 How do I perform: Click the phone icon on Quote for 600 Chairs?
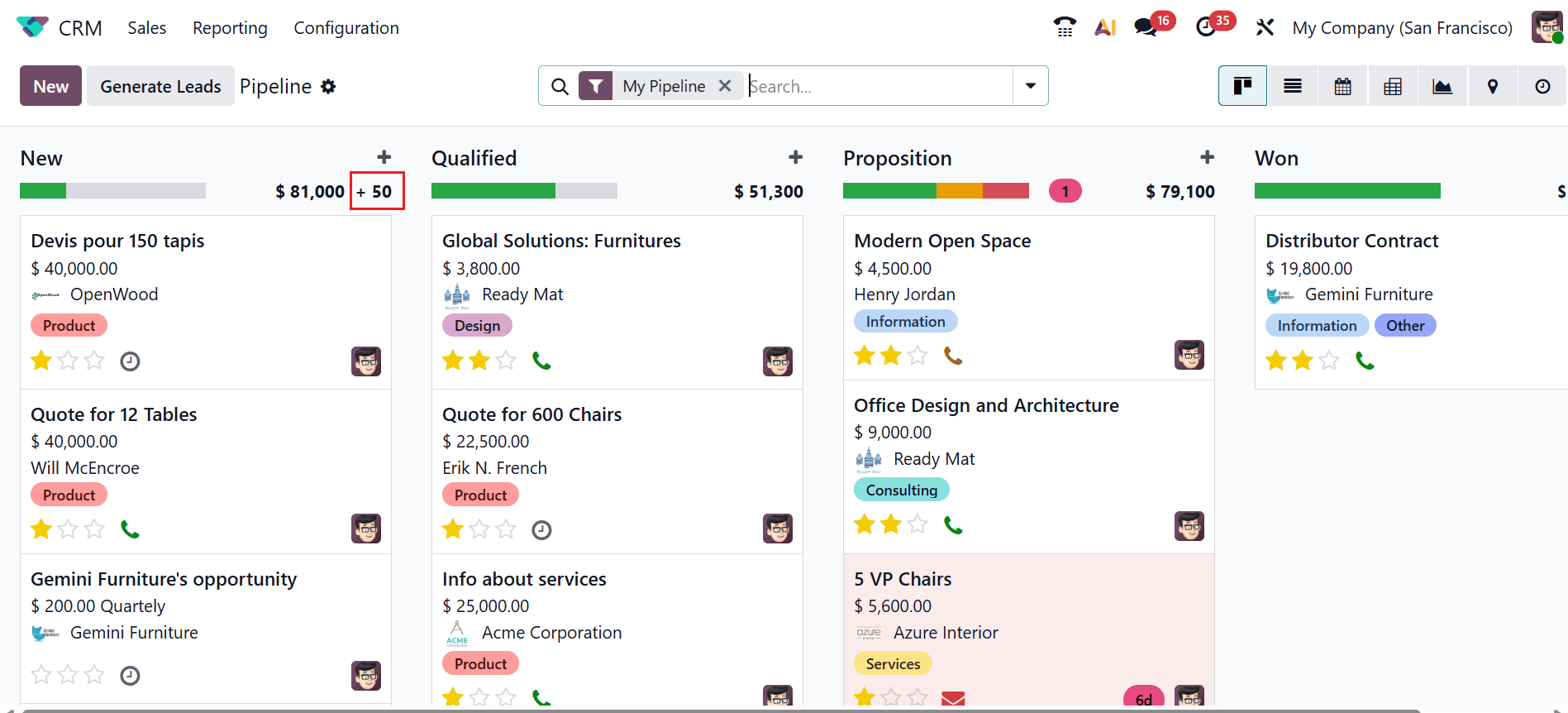coord(541,529)
